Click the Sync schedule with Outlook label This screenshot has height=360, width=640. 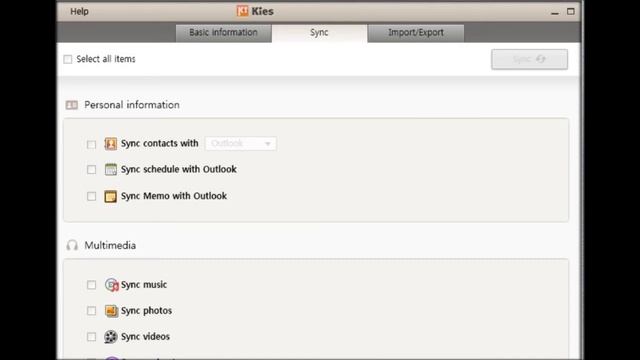click(x=179, y=169)
